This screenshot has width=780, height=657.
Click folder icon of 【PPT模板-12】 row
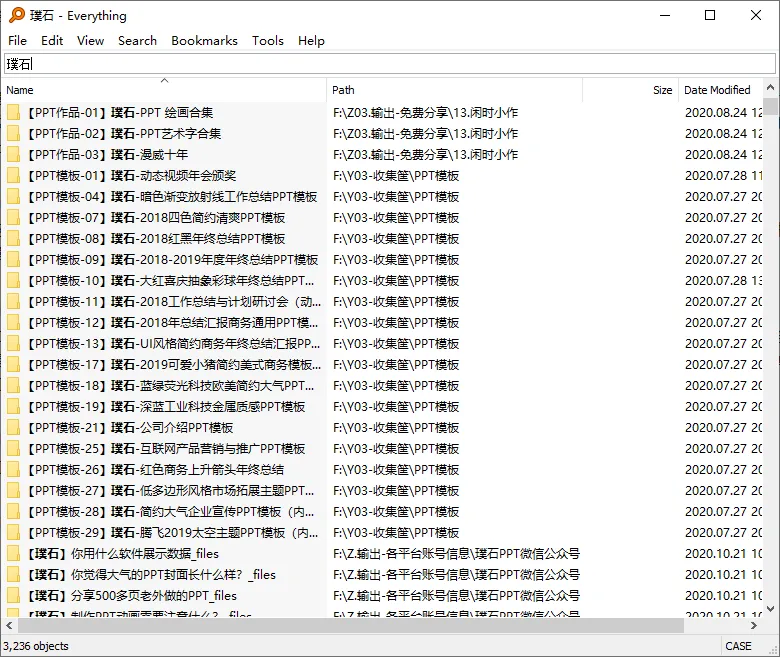point(13,323)
